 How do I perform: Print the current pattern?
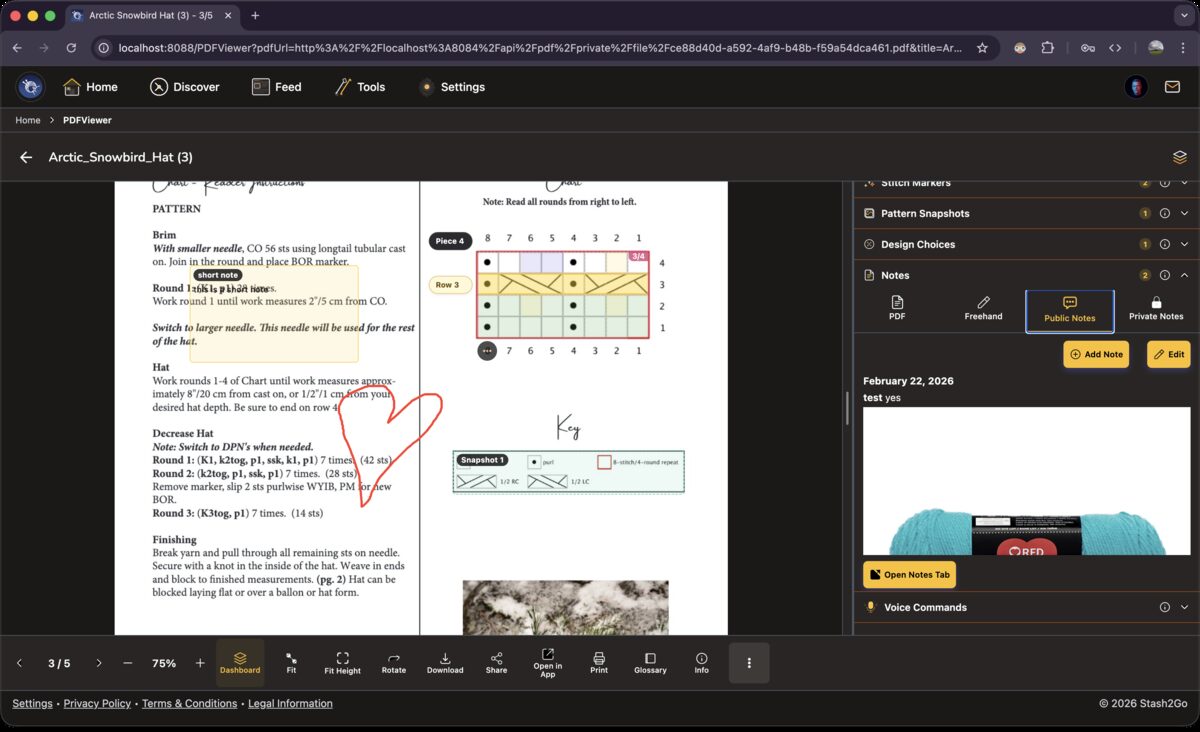point(599,662)
